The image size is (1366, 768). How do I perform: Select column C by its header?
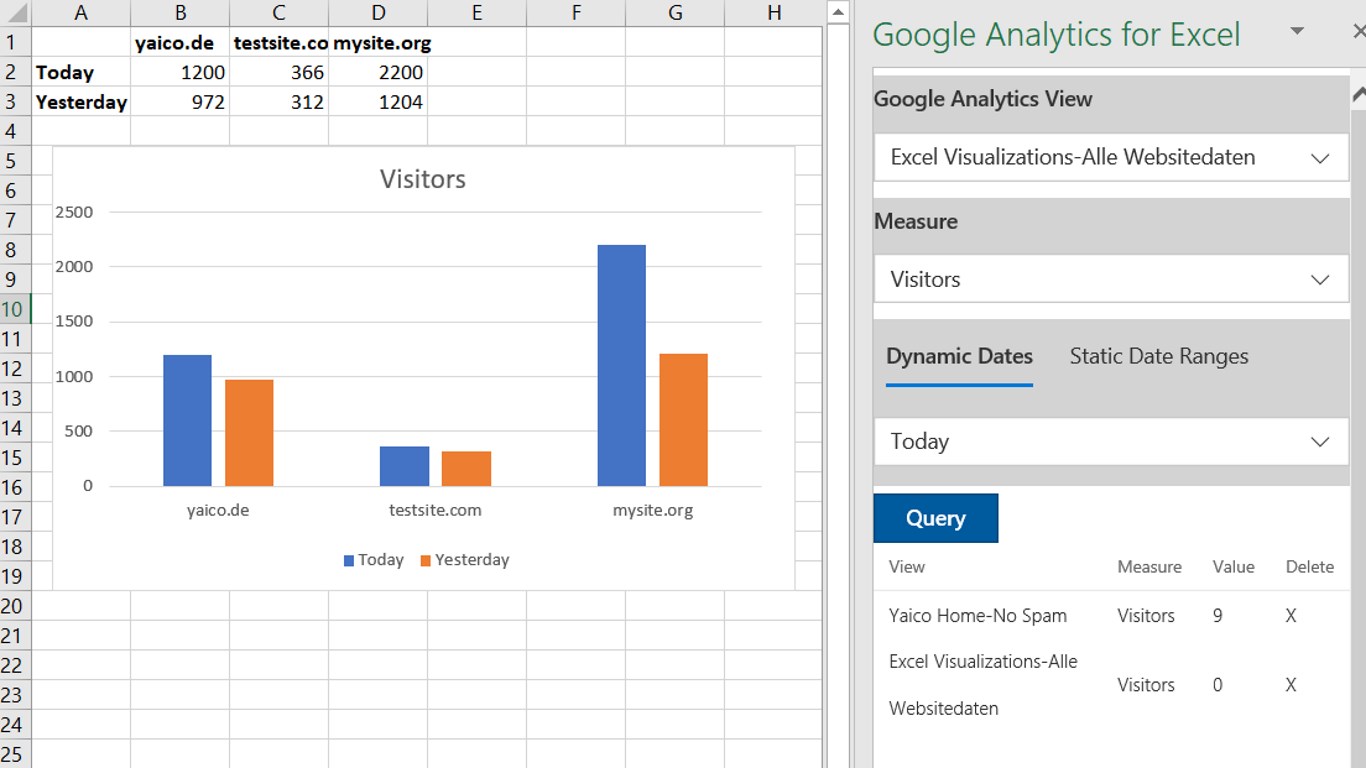(279, 13)
